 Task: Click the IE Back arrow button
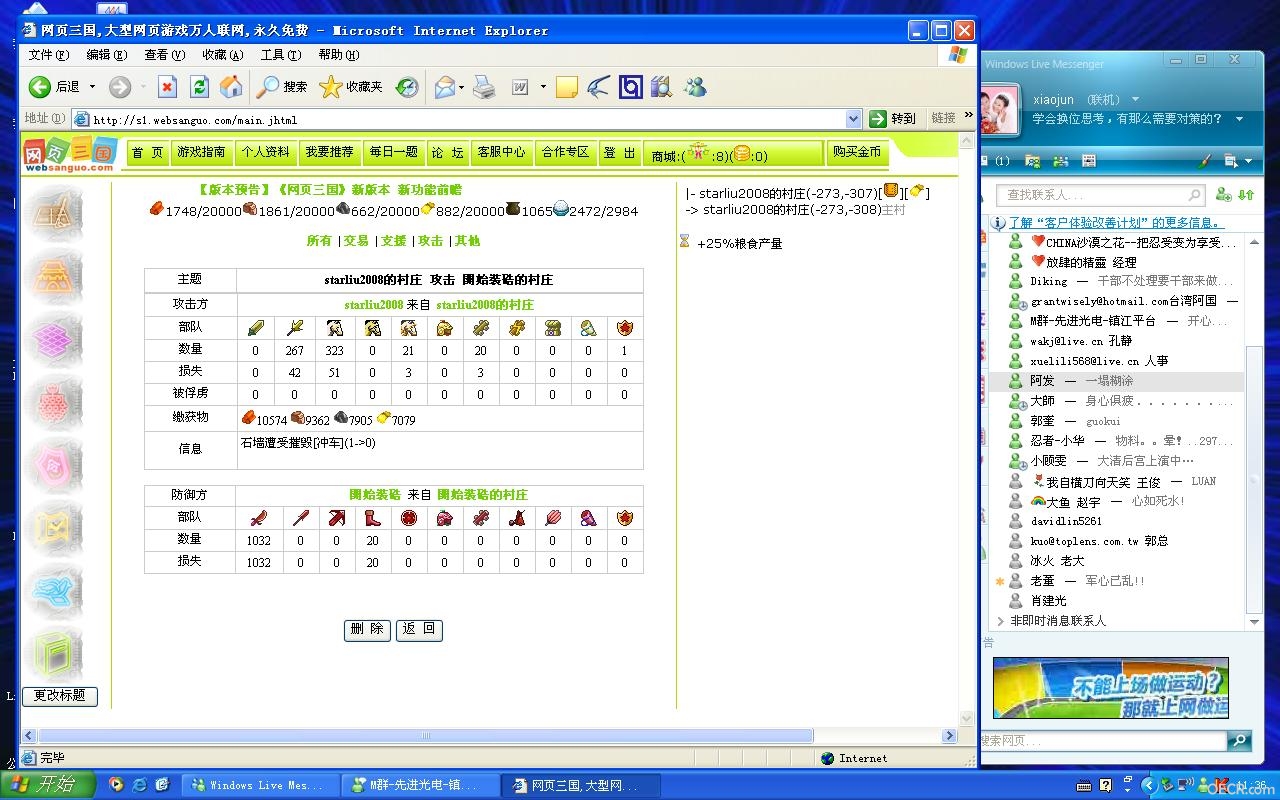[x=39, y=87]
